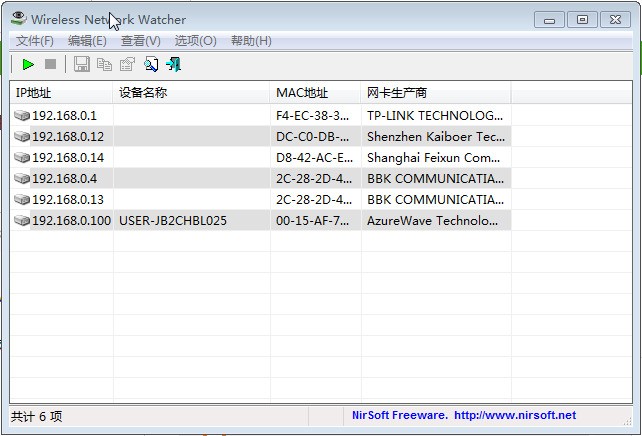This screenshot has width=642, height=436.
Task: Select the 192.168.0.13 IP cell
Action: (x=68, y=199)
